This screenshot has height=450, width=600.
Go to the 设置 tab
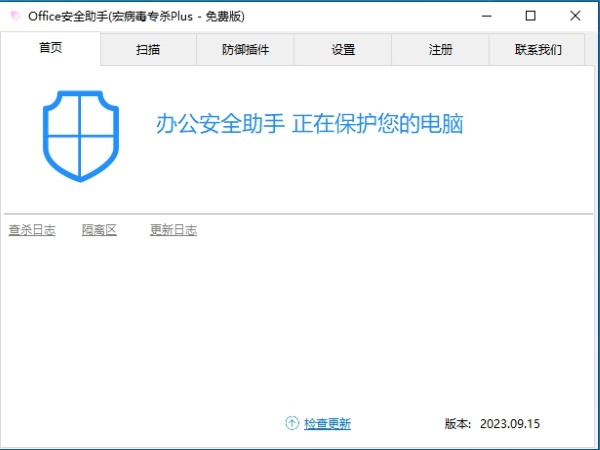coord(343,49)
